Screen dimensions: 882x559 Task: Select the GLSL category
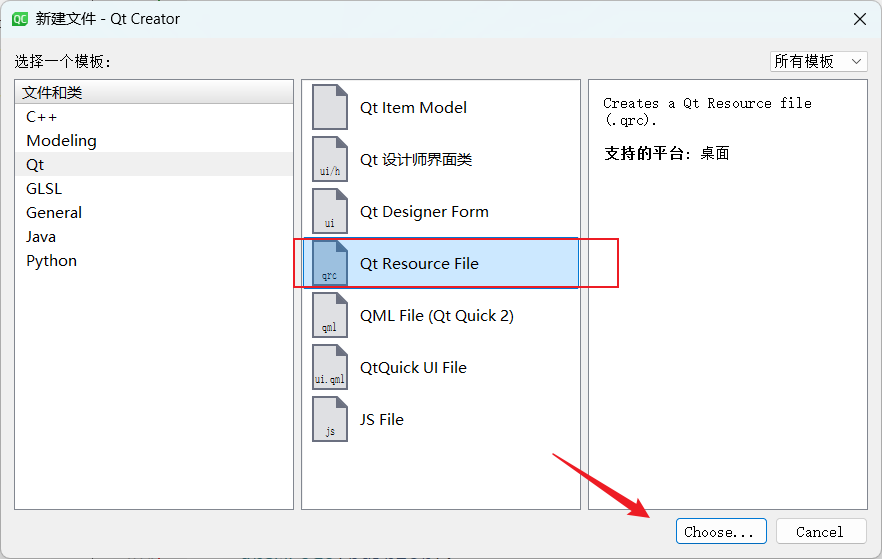click(154, 188)
